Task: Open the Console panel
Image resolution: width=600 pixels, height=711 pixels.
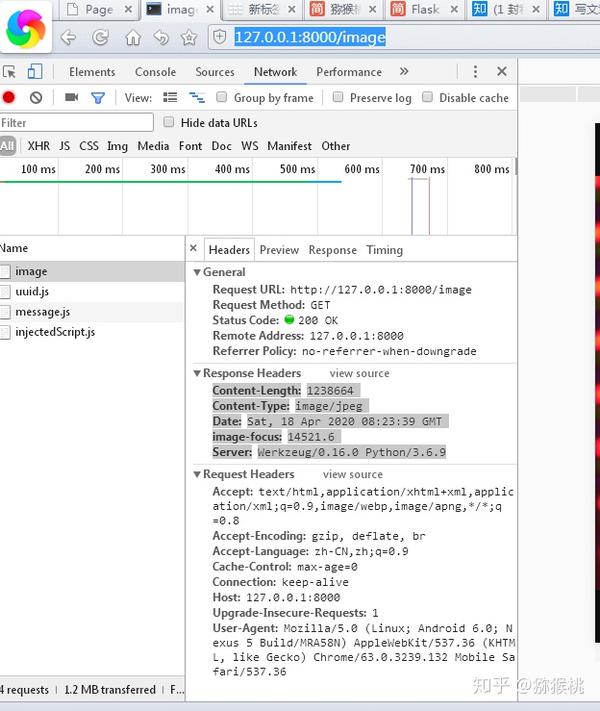Action: (x=155, y=72)
